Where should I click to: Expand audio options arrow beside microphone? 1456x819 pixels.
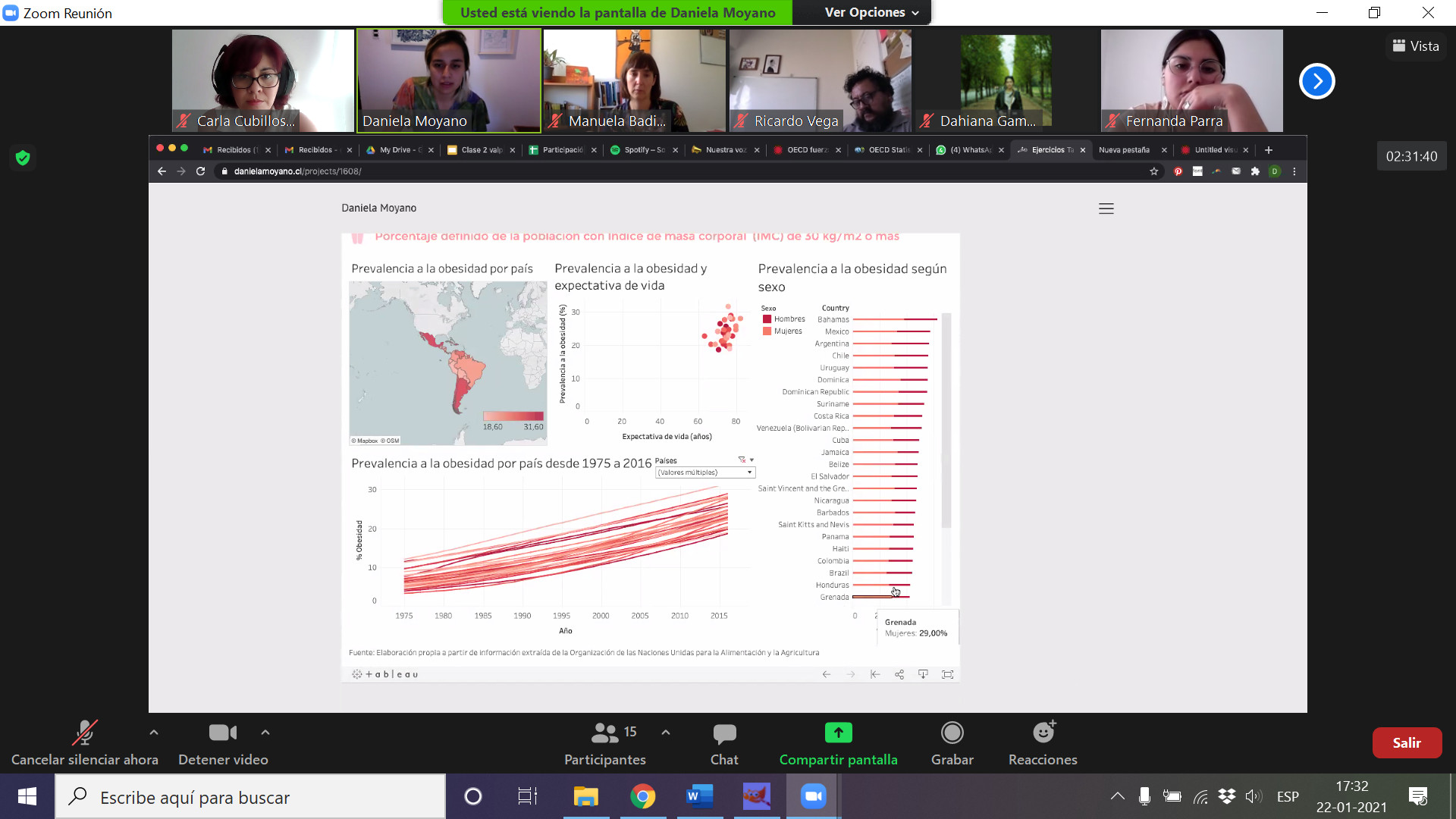click(x=154, y=733)
